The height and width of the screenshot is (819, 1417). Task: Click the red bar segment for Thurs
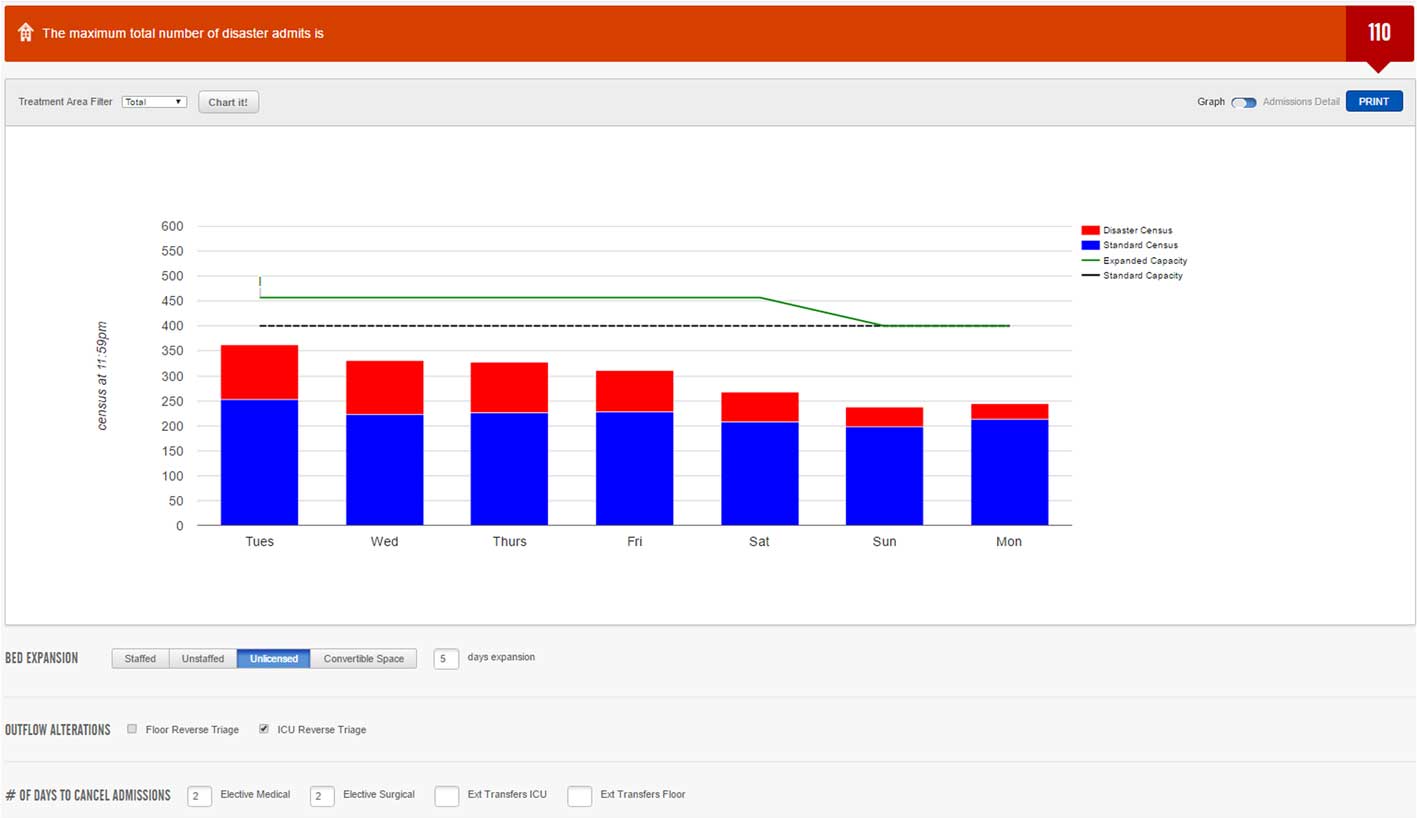pyautogui.click(x=509, y=387)
